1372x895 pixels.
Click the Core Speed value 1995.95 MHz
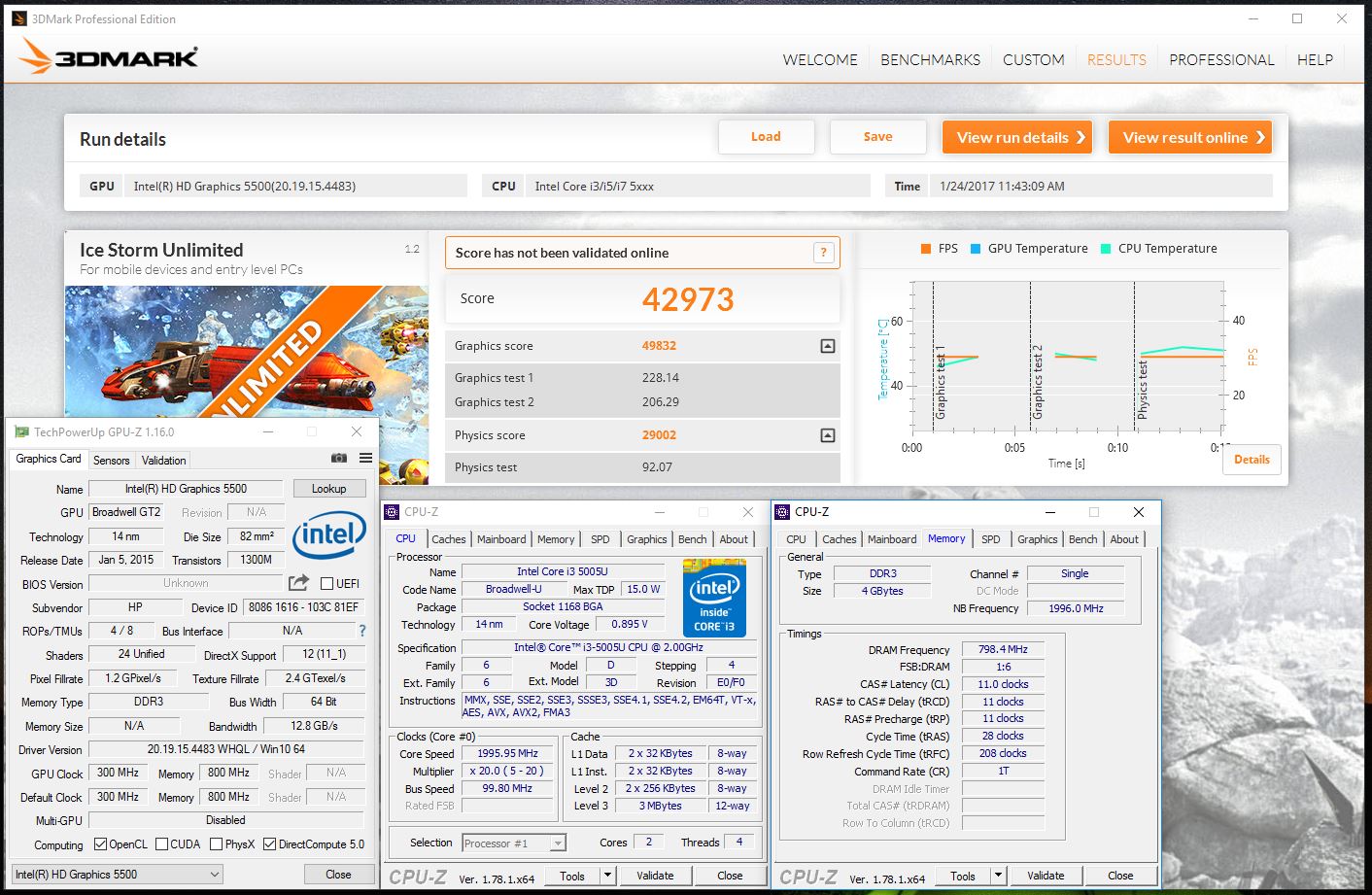[507, 753]
